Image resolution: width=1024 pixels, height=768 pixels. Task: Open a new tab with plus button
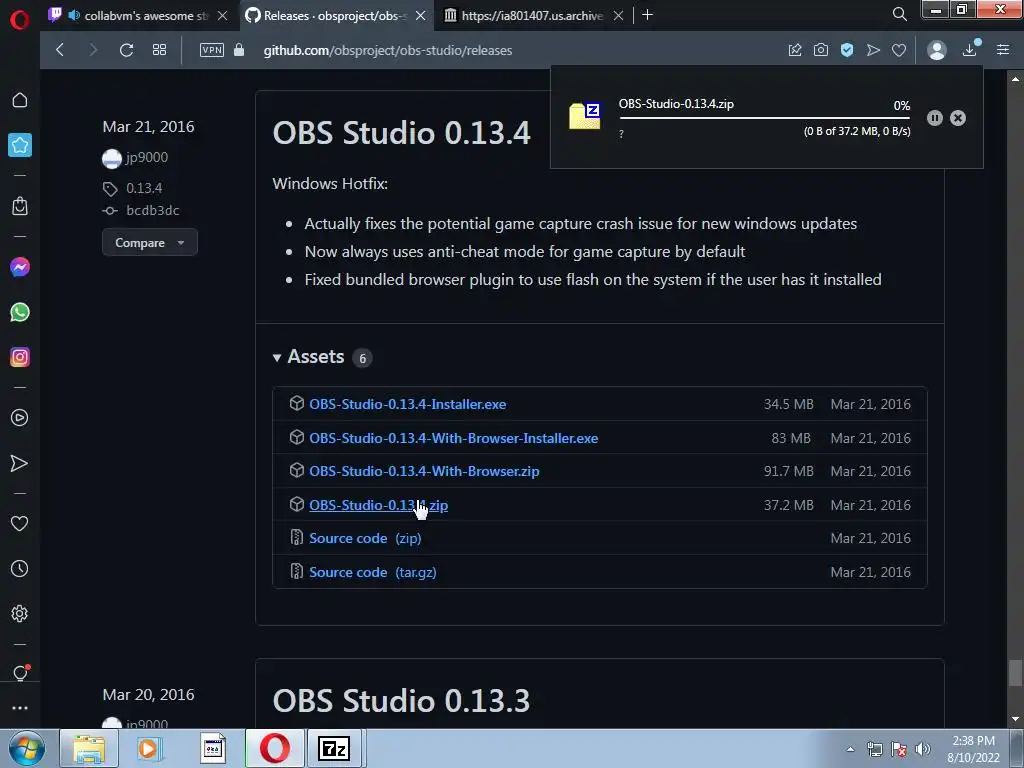(647, 15)
